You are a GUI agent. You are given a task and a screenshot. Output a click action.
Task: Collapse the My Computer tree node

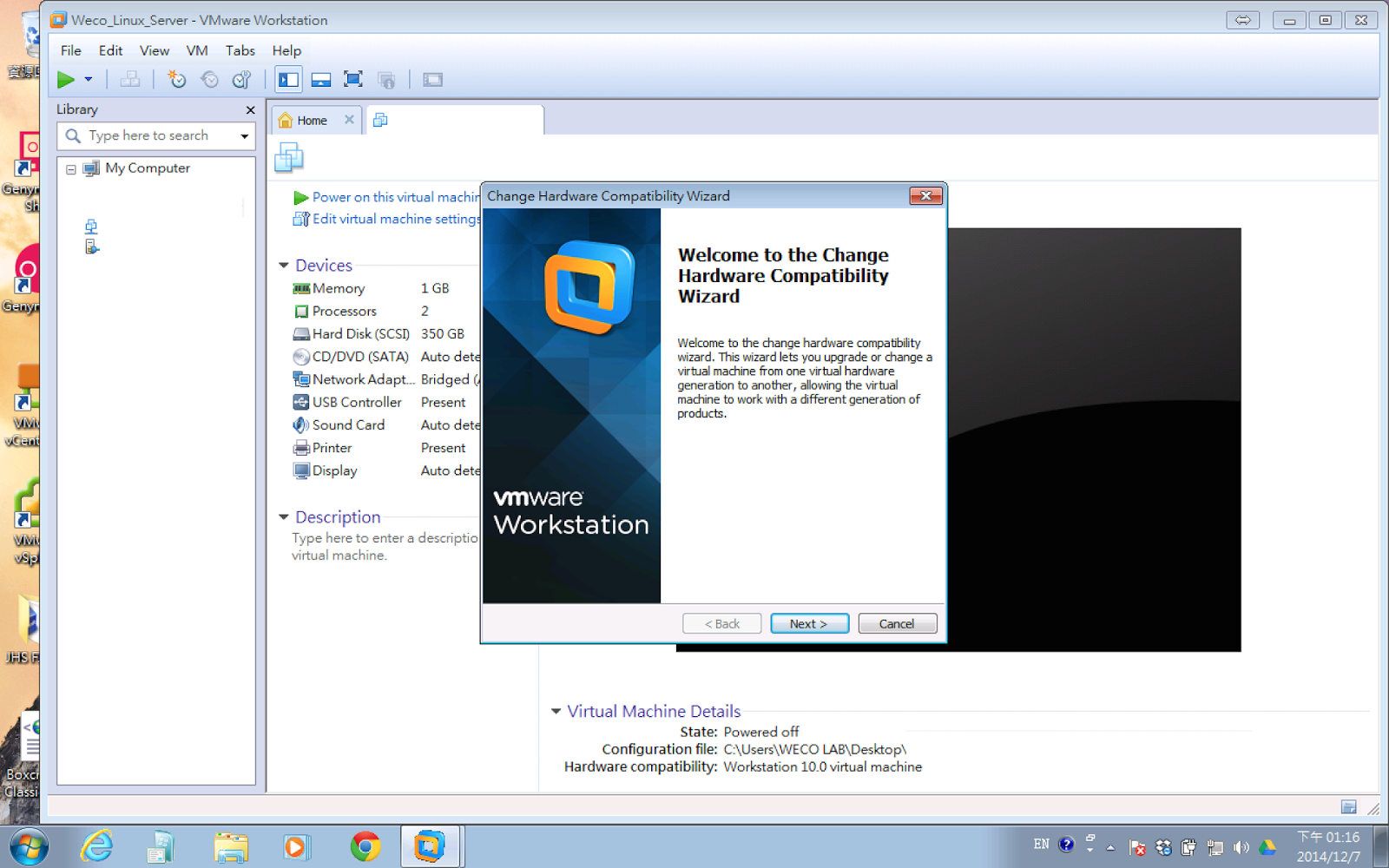point(71,170)
